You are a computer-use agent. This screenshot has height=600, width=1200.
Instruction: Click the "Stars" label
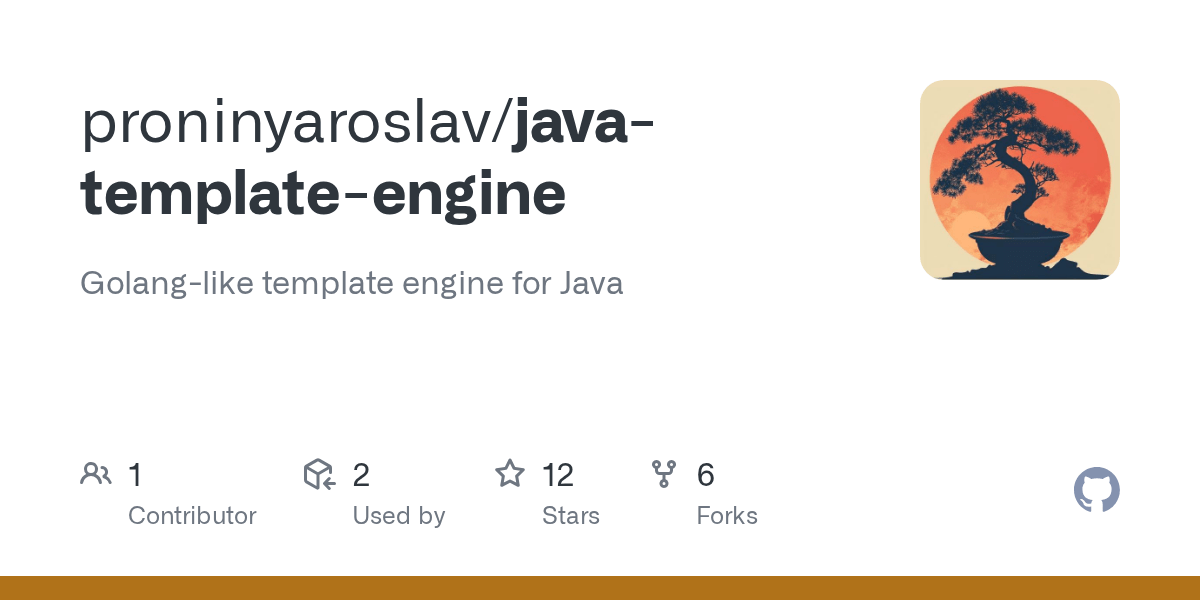[x=571, y=516]
